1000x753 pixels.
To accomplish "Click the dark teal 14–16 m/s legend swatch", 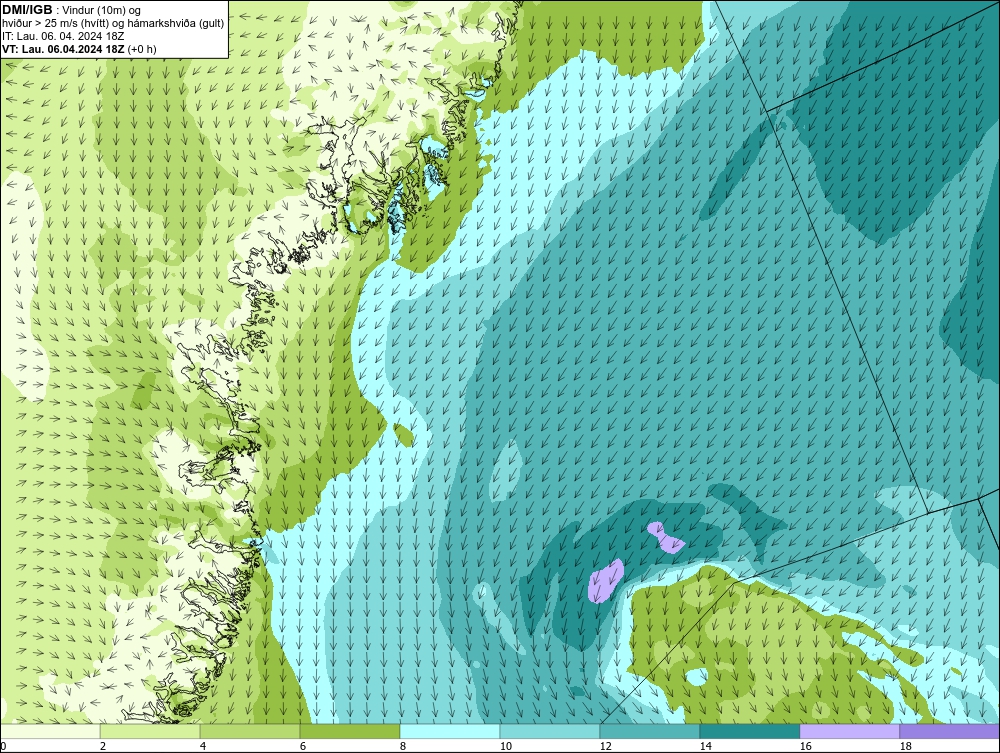I will [749, 731].
